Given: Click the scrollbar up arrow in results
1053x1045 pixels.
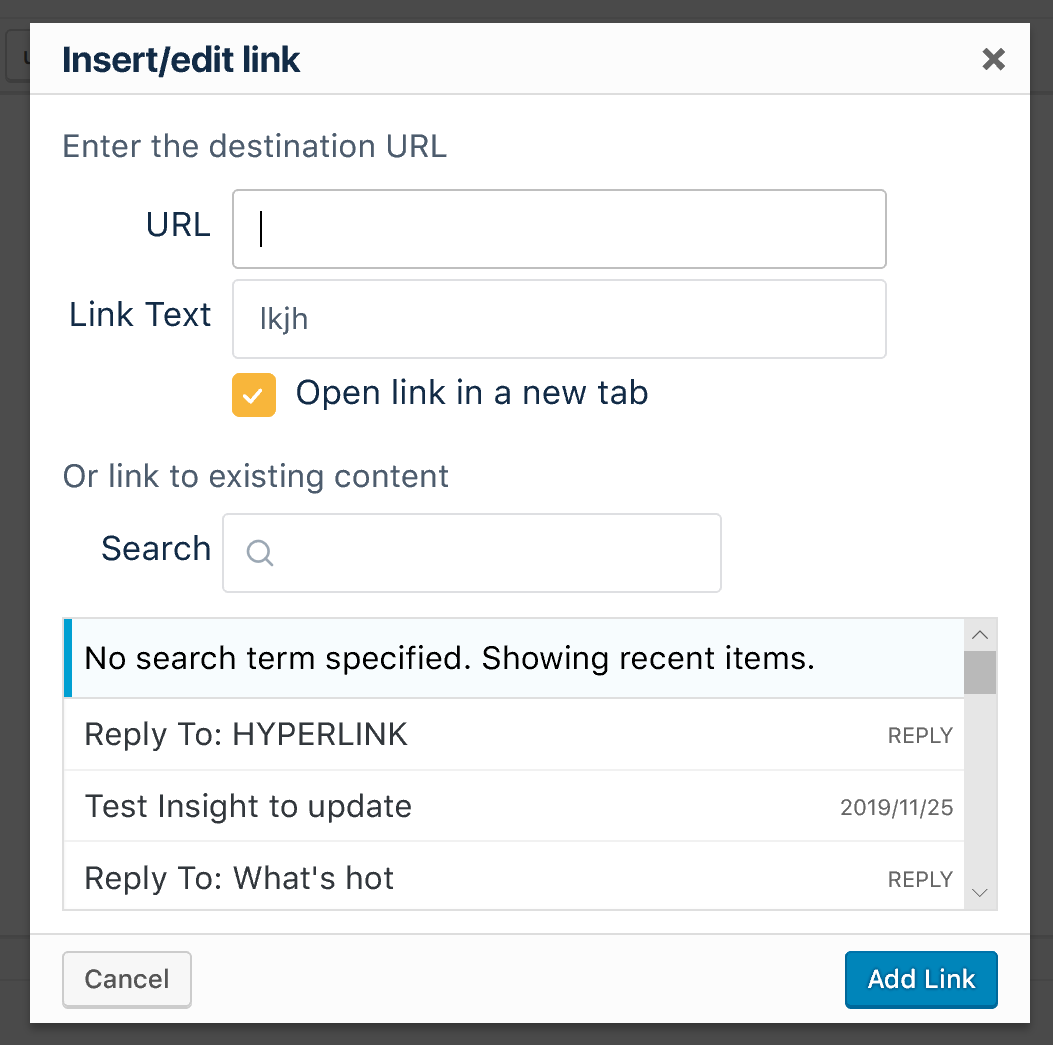Looking at the screenshot, I should 980,635.
